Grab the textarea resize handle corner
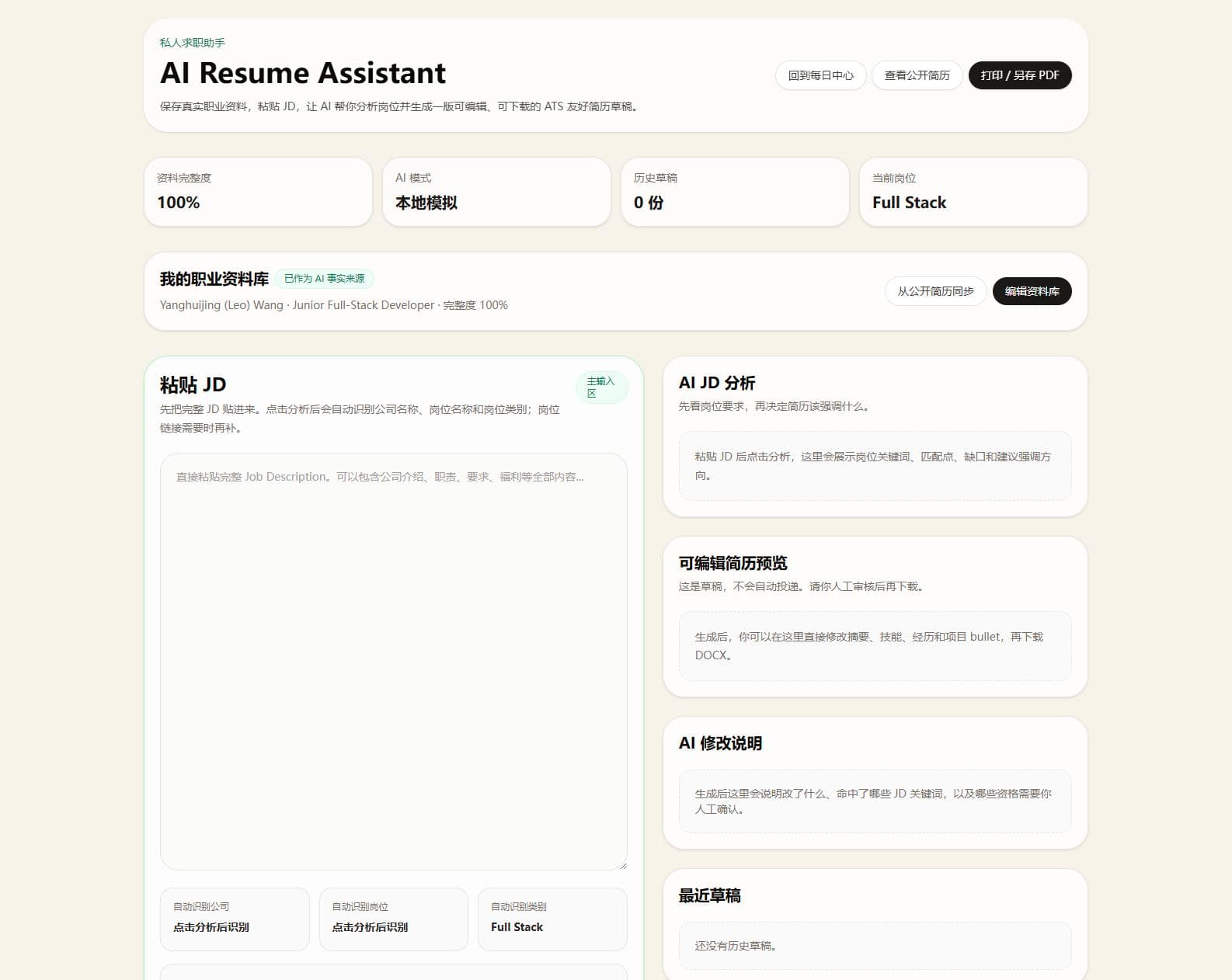Image resolution: width=1232 pixels, height=980 pixels. point(622,865)
